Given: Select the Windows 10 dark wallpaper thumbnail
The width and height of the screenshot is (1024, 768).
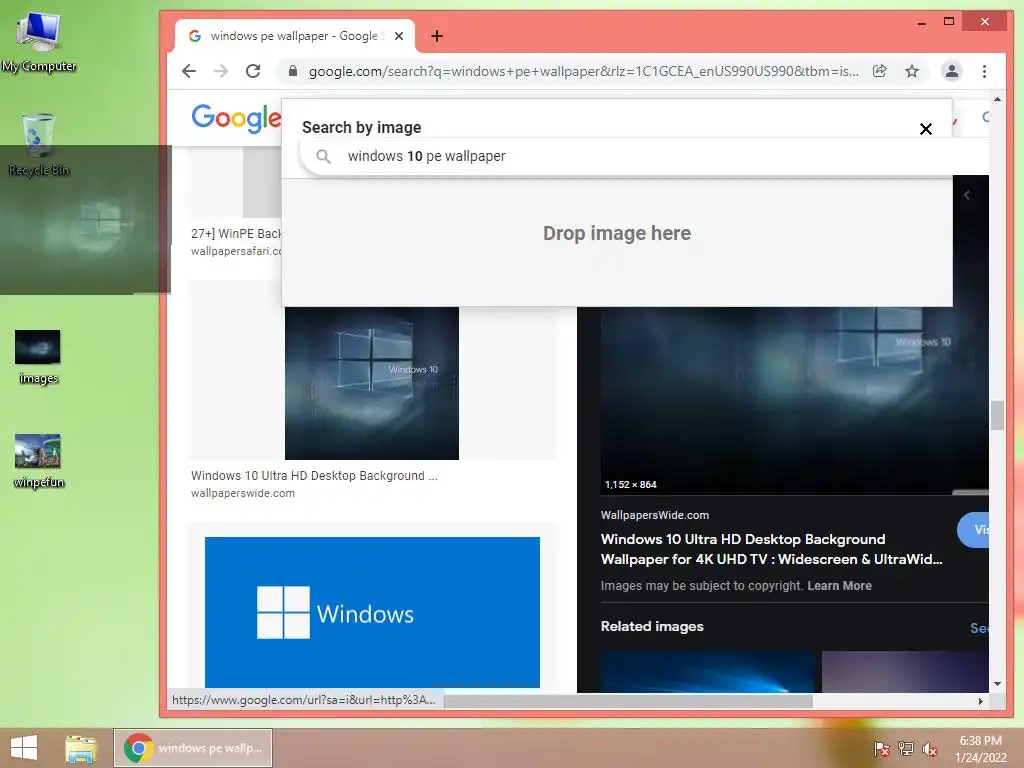Looking at the screenshot, I should point(372,383).
